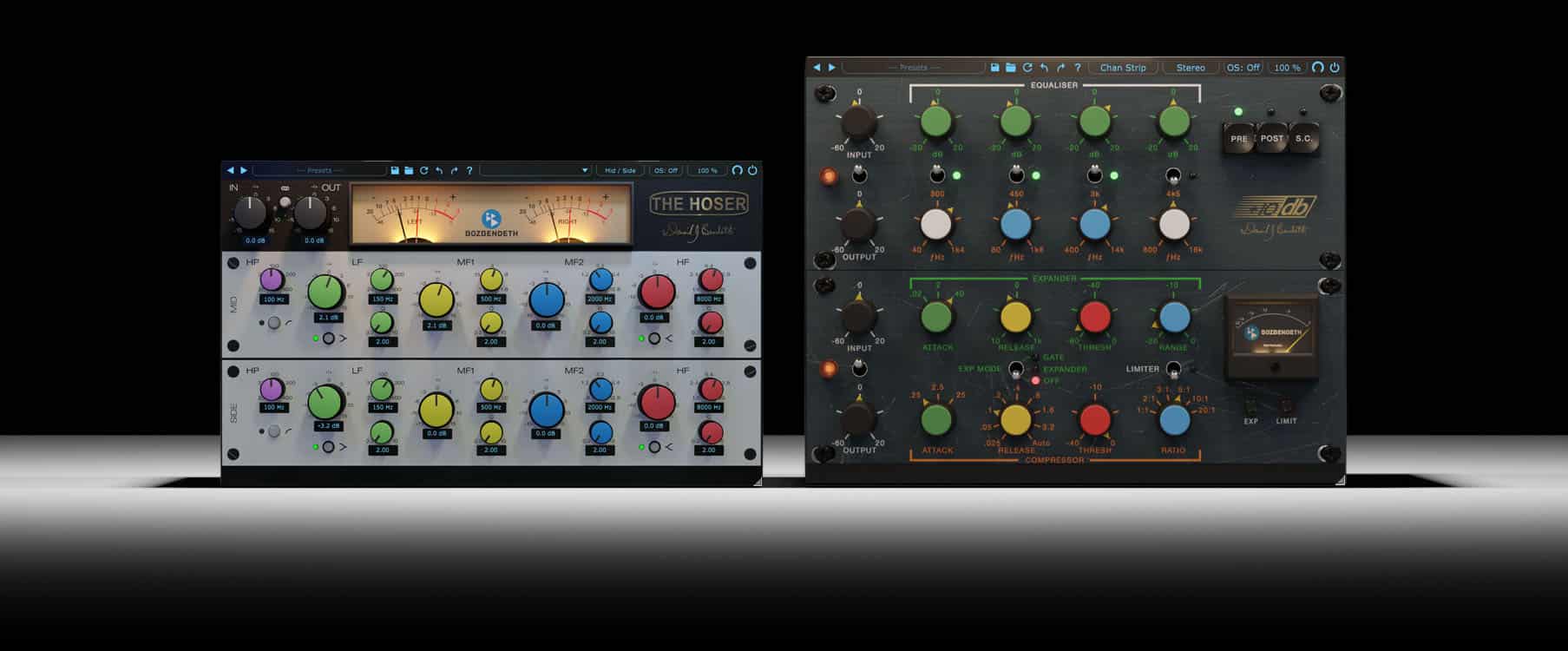
Task: Open folder icon in db channel strip
Action: [1011, 67]
